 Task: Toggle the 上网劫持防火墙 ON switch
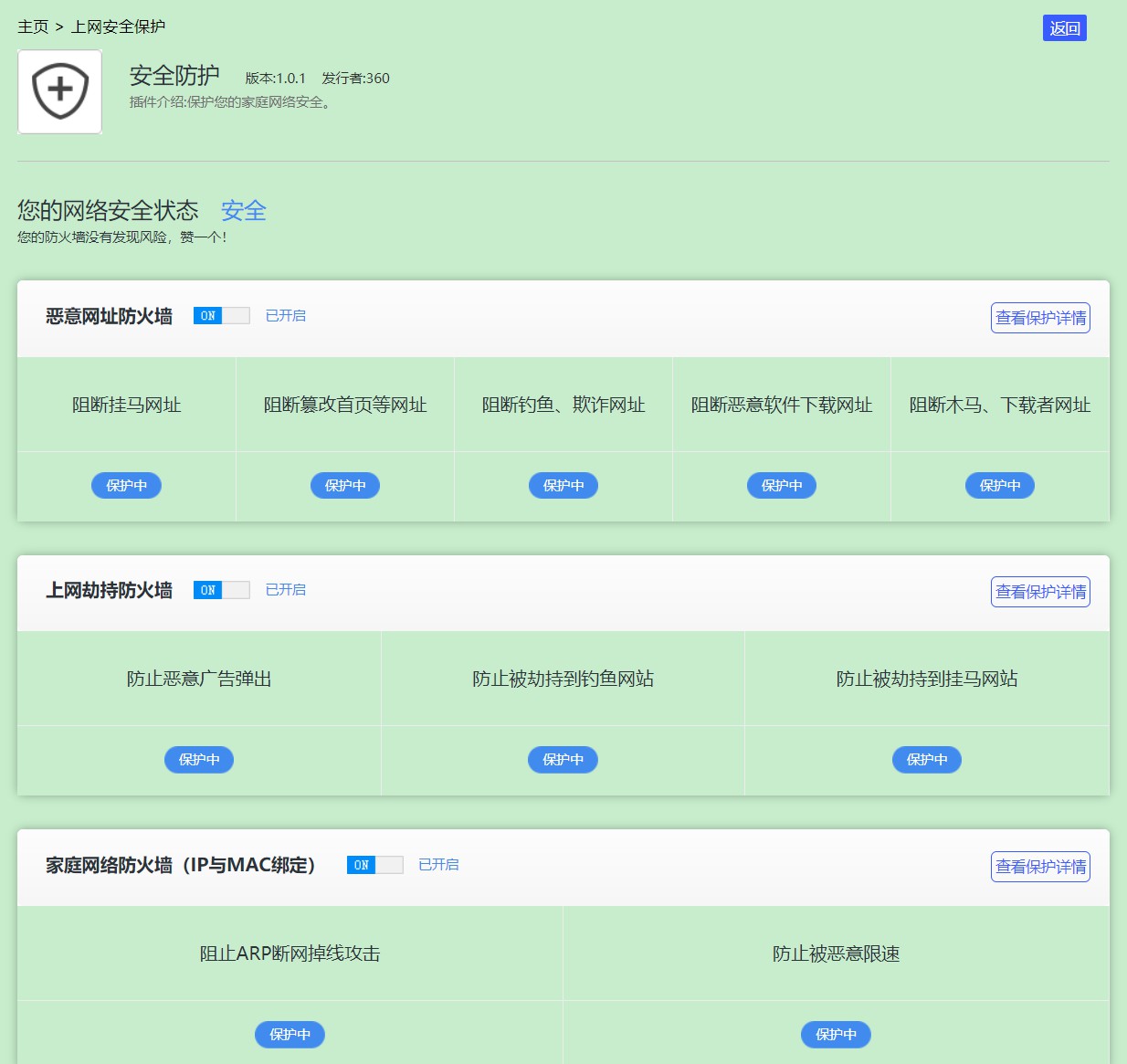point(221,590)
